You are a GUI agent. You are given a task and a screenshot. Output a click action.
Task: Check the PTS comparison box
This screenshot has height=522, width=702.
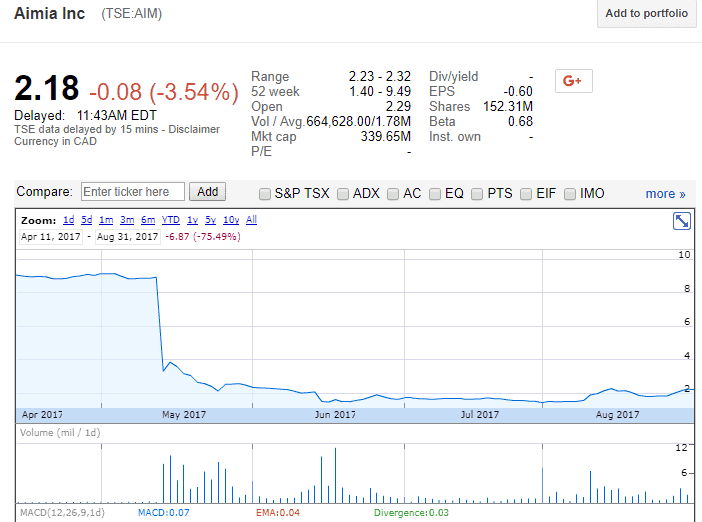477,194
